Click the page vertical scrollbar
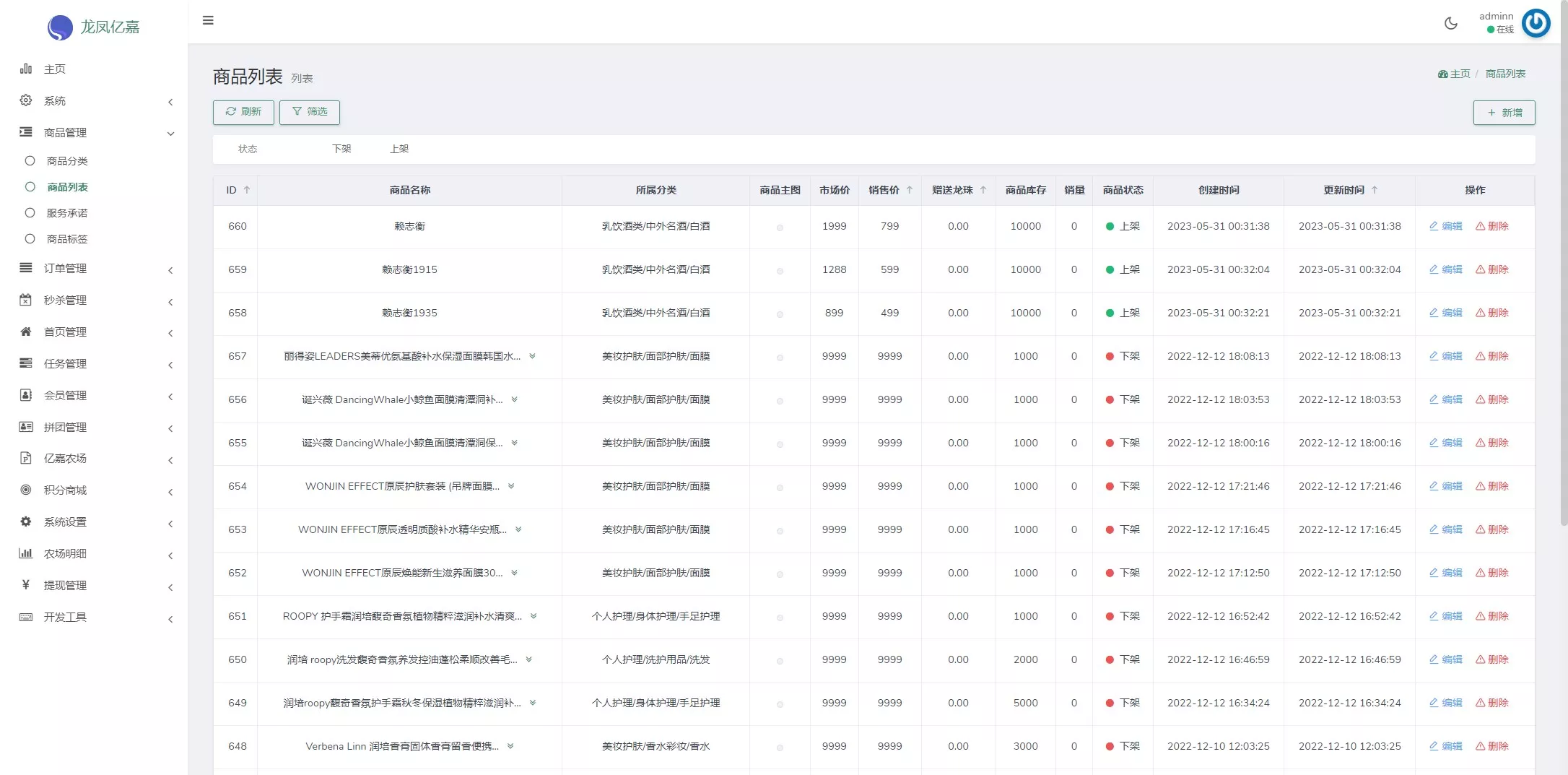 tap(1564, 289)
